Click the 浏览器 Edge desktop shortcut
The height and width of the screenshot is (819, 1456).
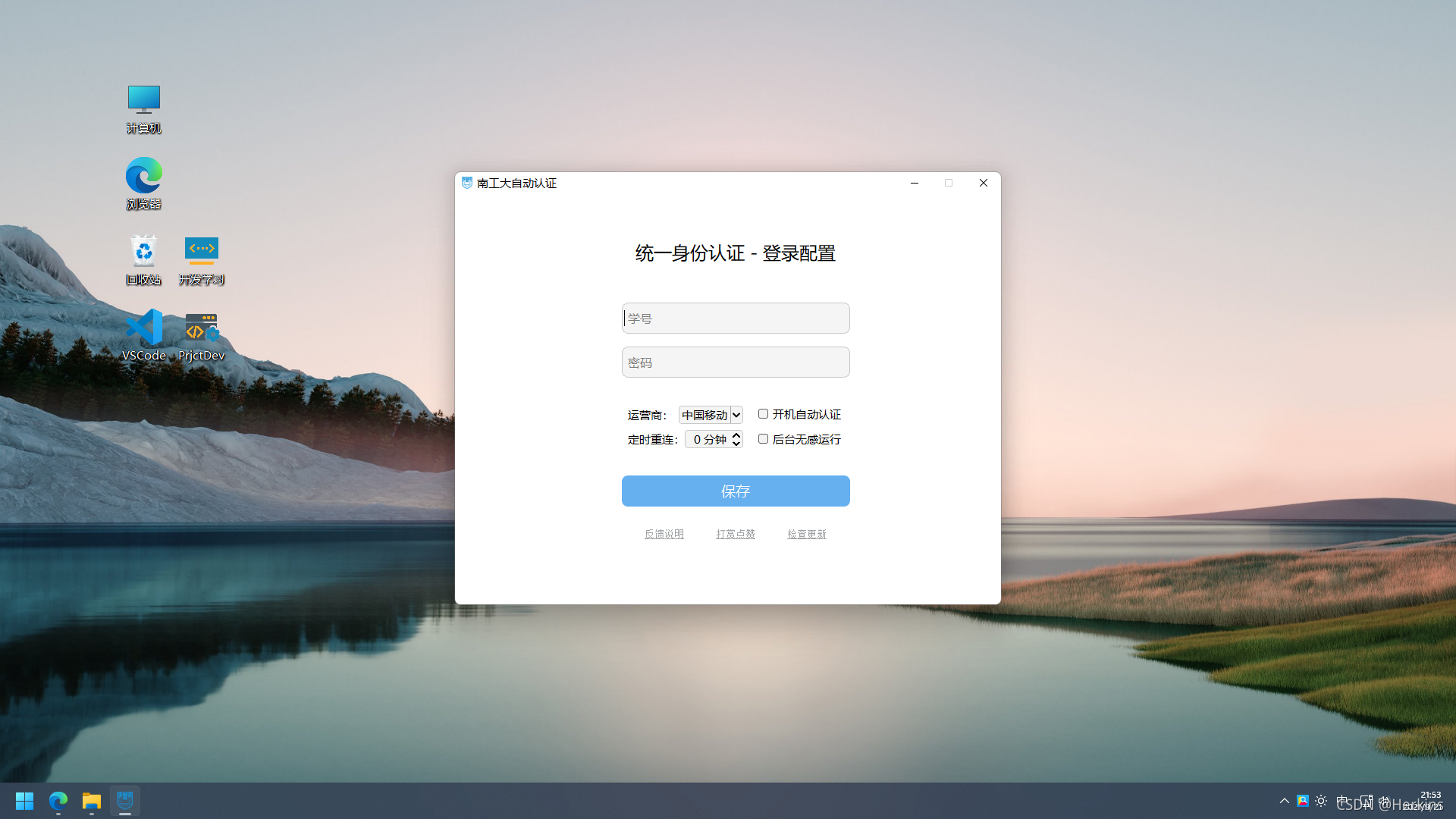[x=143, y=183]
